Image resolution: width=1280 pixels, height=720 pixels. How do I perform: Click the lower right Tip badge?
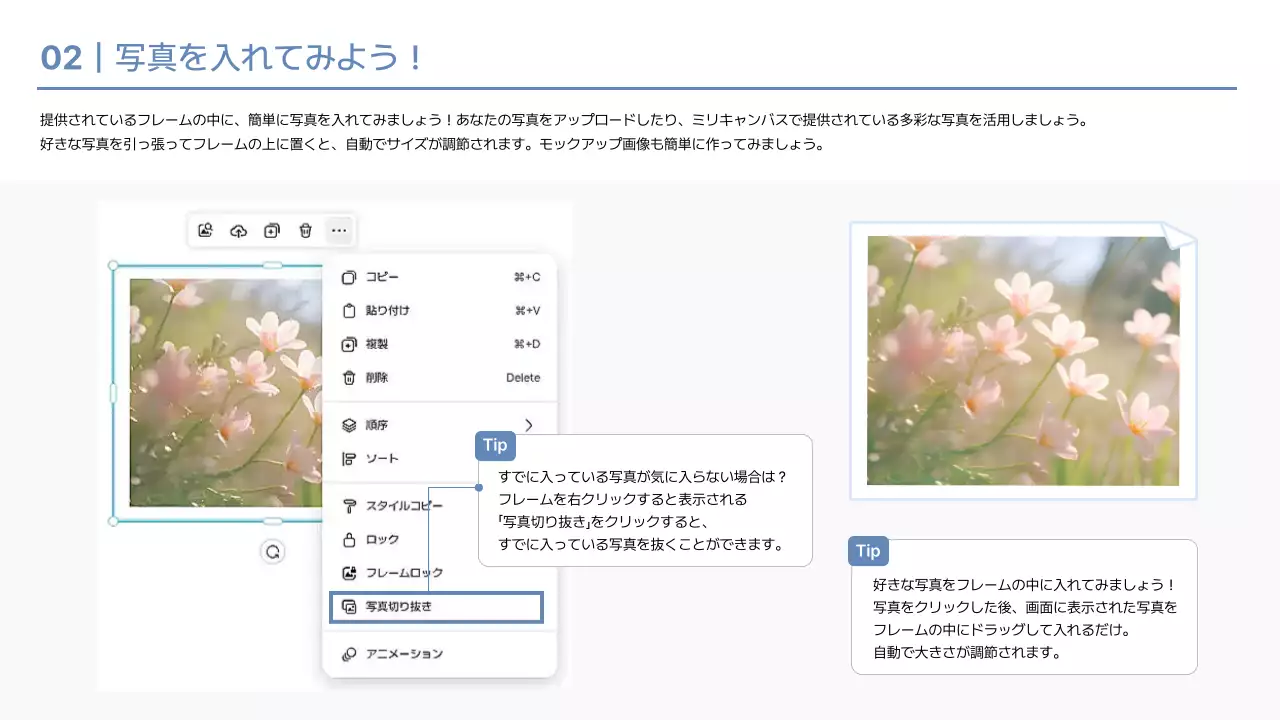867,551
